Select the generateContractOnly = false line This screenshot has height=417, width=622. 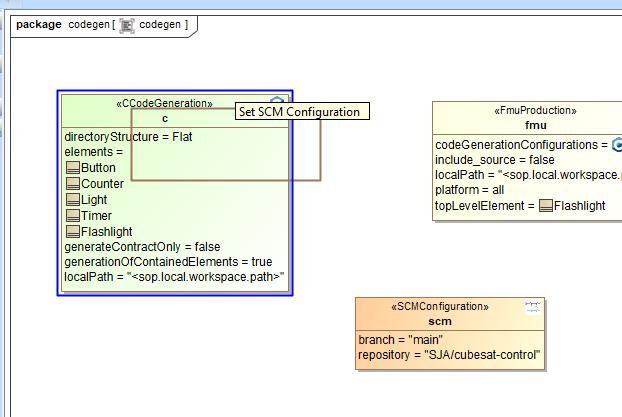tap(142, 247)
